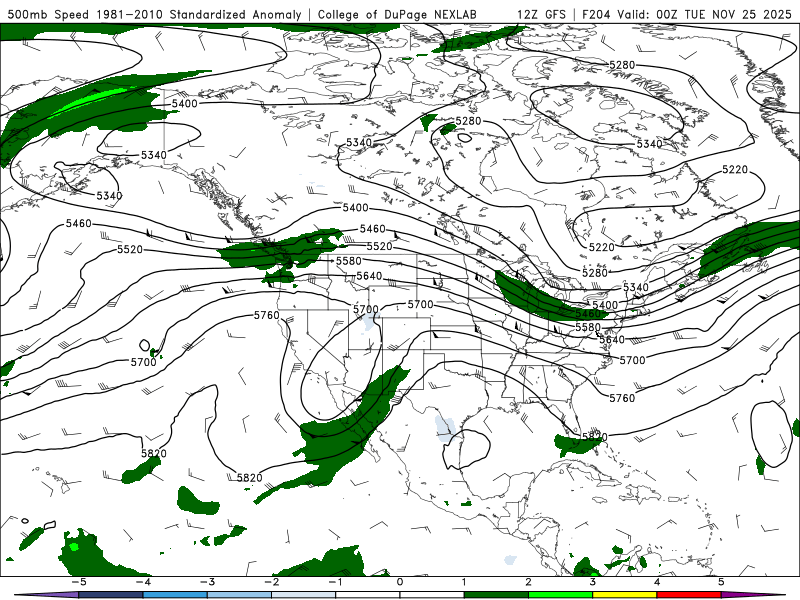
Task: Click the 5 value on the legend scale
Action: pos(721,582)
